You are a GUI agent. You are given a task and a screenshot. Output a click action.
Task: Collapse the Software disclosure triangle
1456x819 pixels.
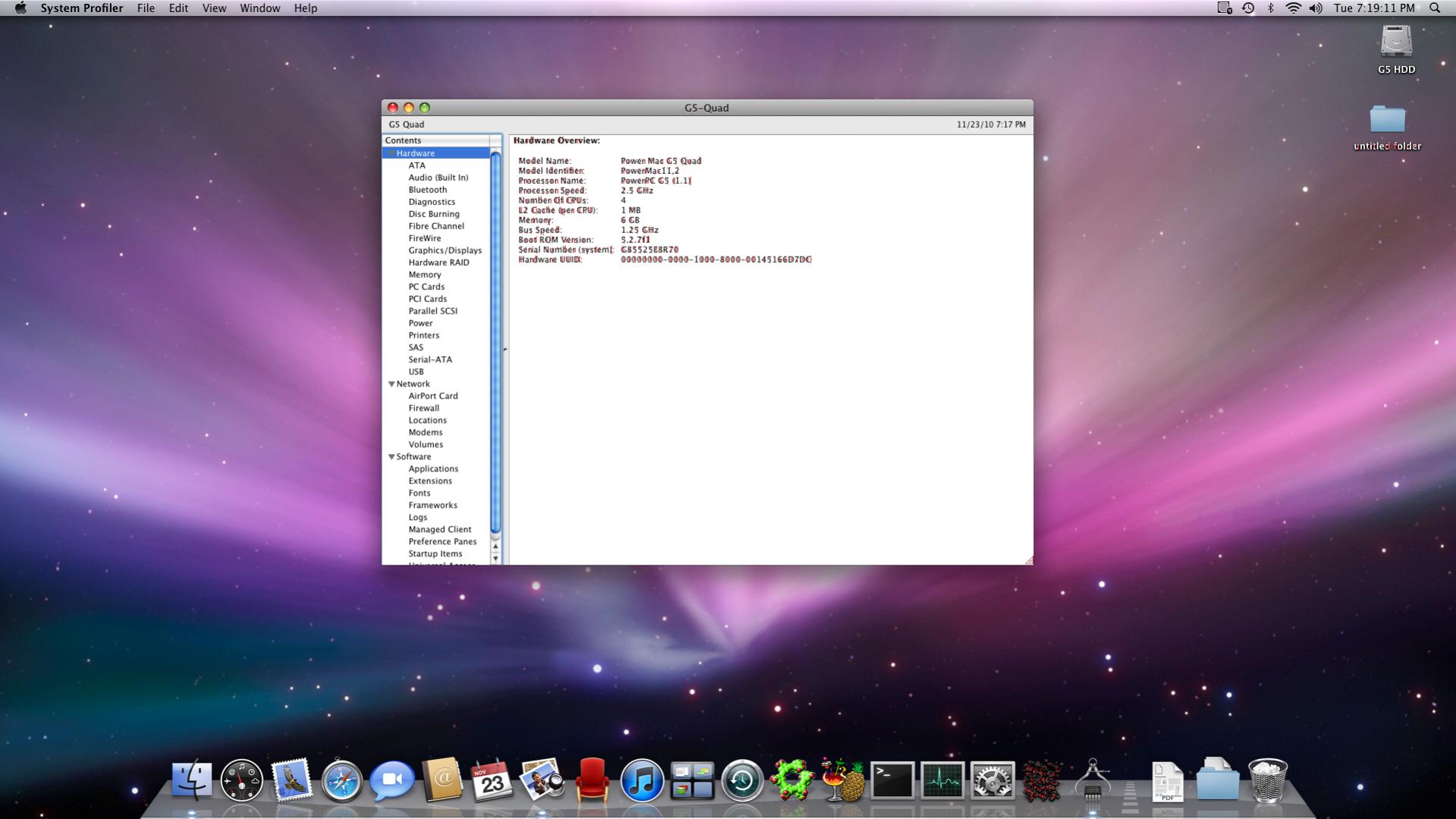[392, 457]
